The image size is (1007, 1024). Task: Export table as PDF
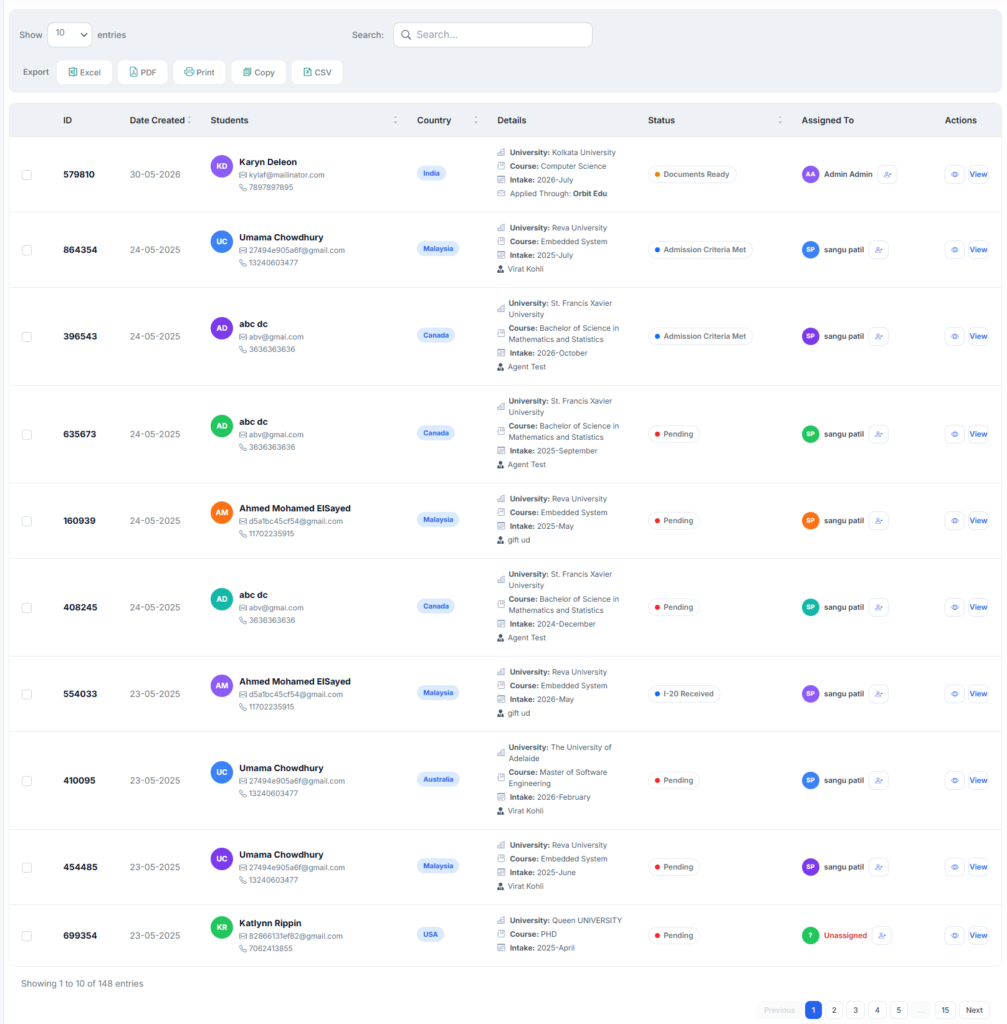[x=142, y=72]
